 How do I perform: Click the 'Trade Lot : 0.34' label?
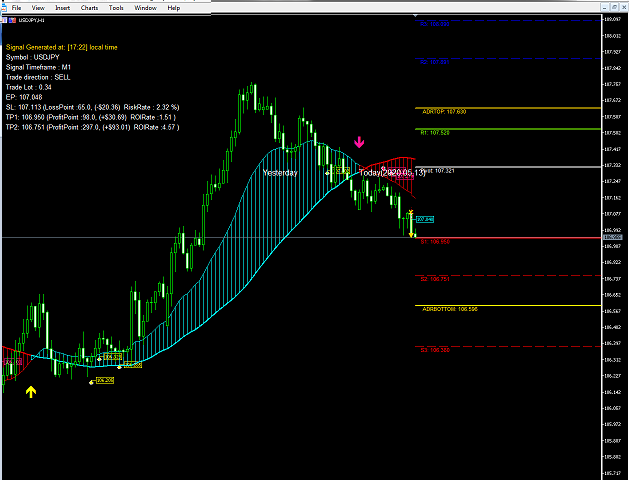tap(29, 87)
